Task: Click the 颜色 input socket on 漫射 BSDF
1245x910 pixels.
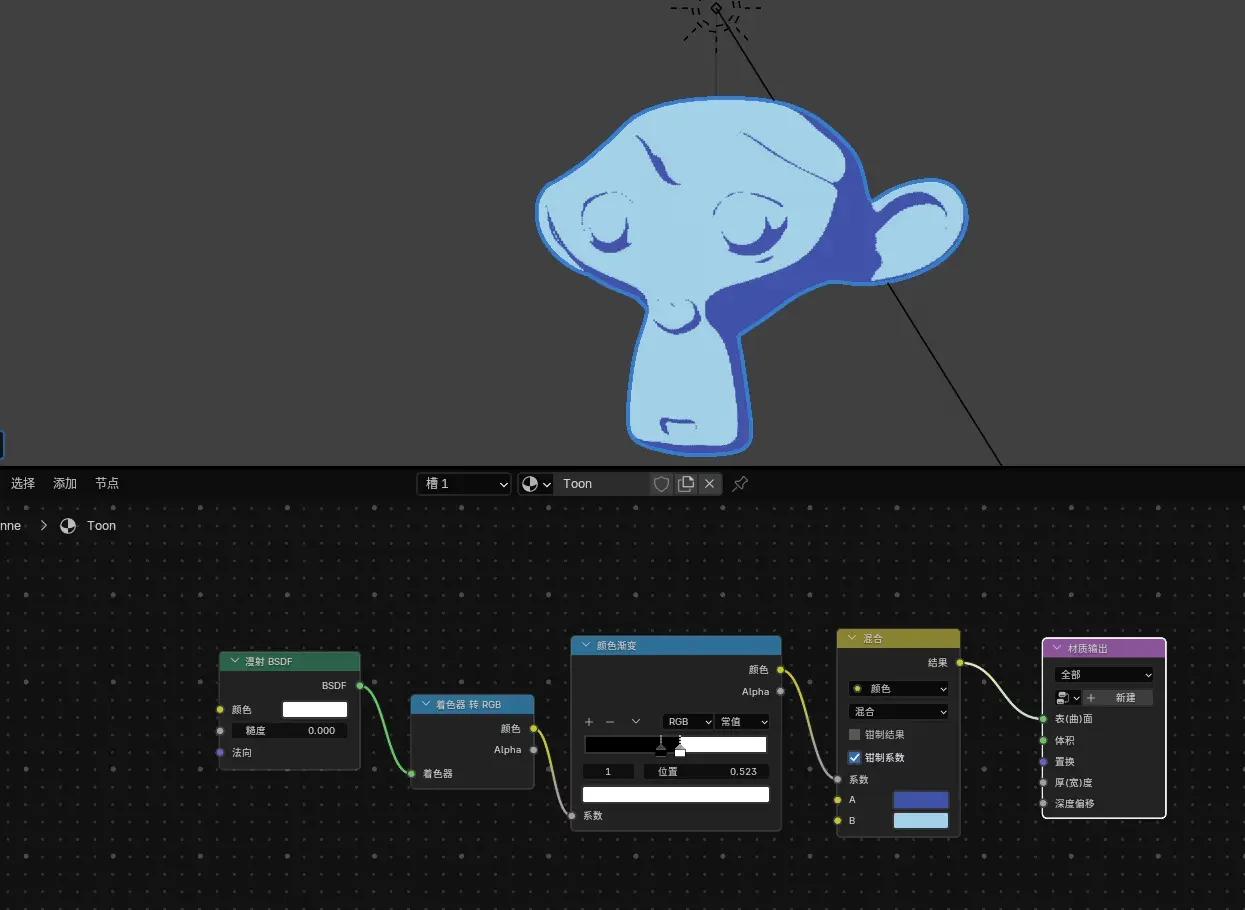Action: tap(220, 710)
